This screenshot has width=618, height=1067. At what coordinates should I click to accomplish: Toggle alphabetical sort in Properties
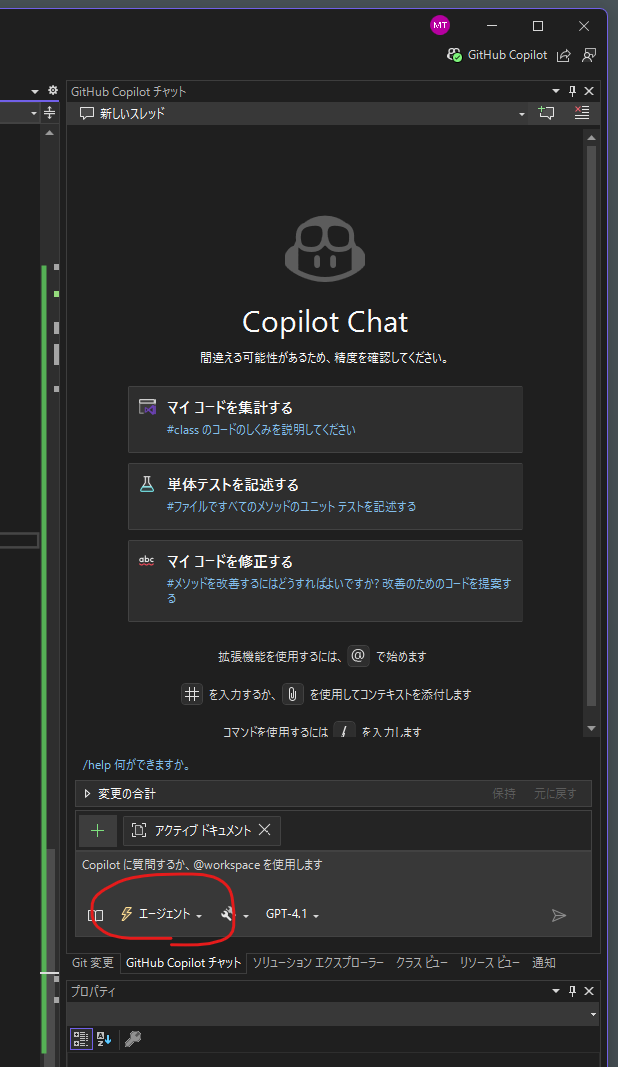click(x=103, y=1038)
